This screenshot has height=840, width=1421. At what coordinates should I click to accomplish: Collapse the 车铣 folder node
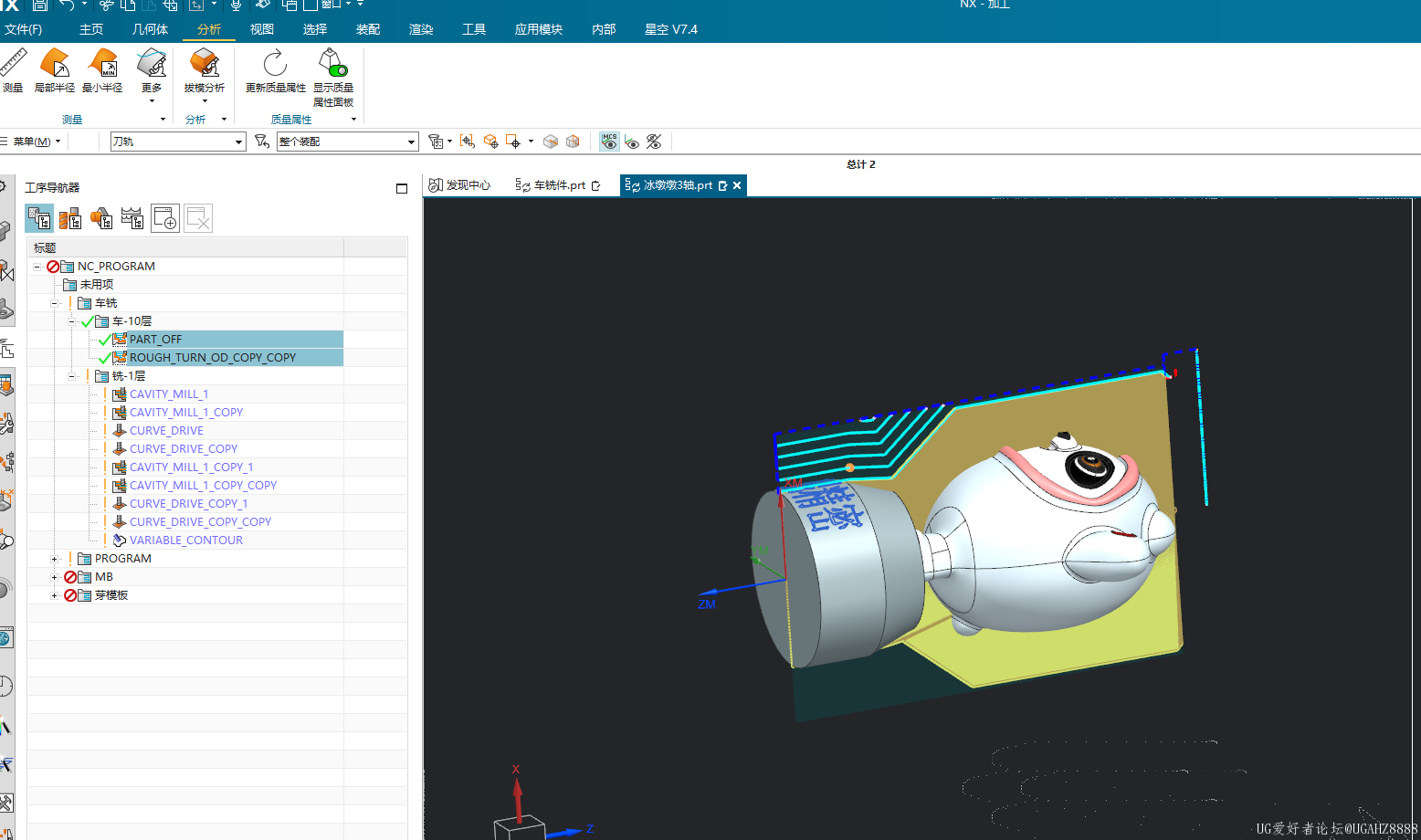55,303
